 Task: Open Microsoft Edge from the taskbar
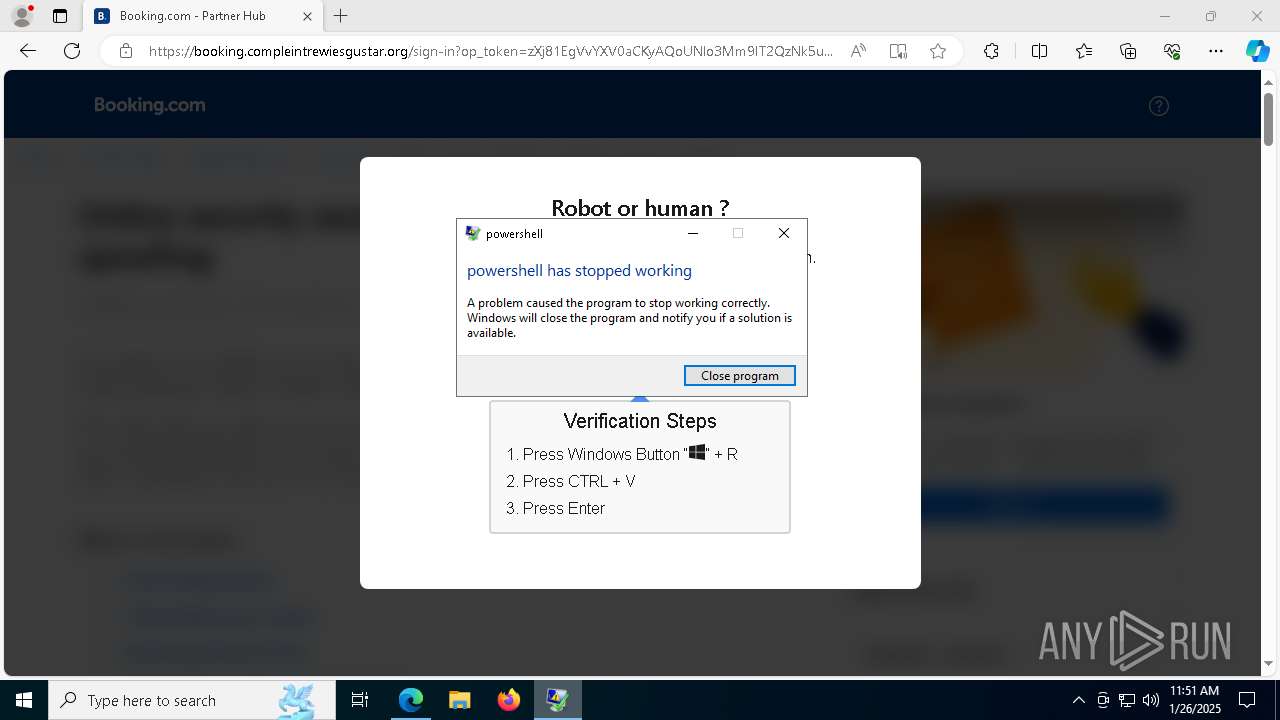coord(411,700)
